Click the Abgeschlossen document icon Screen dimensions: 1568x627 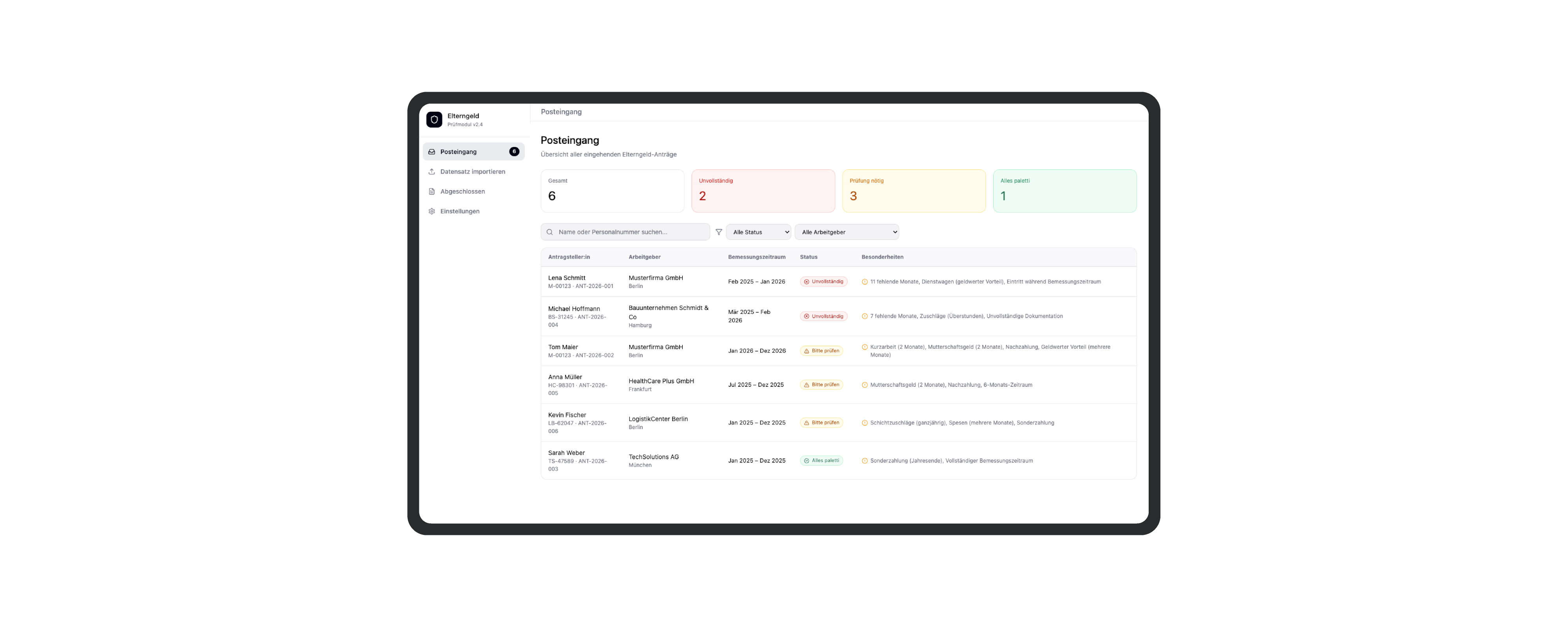[432, 191]
